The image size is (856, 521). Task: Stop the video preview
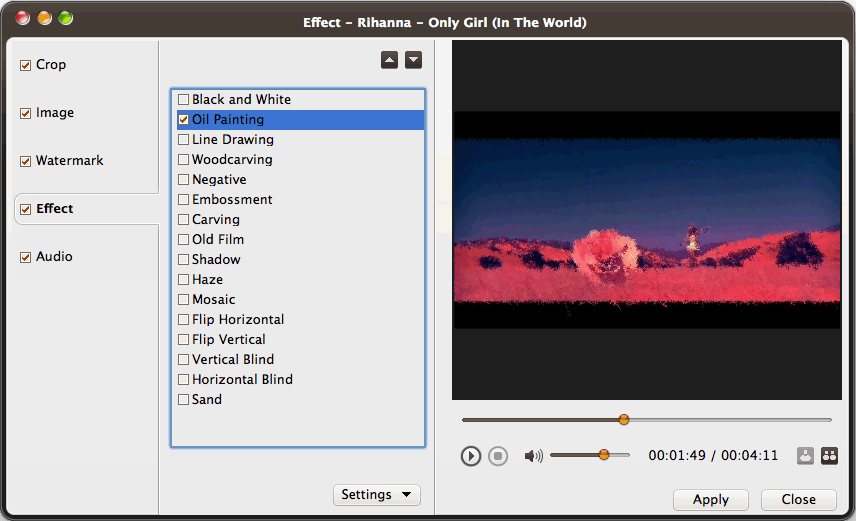(x=497, y=456)
